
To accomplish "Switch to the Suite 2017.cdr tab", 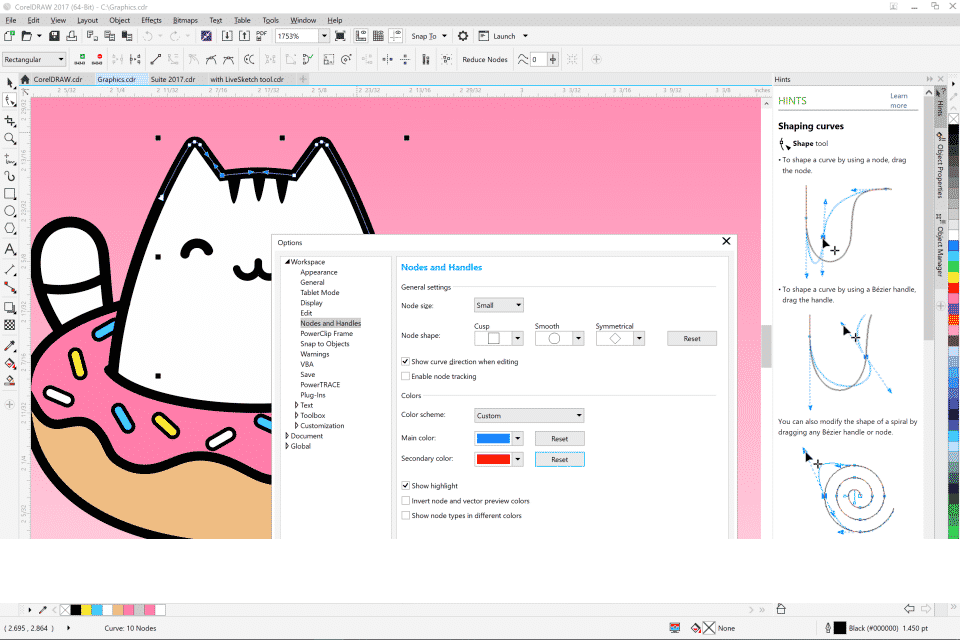I will click(x=173, y=79).
